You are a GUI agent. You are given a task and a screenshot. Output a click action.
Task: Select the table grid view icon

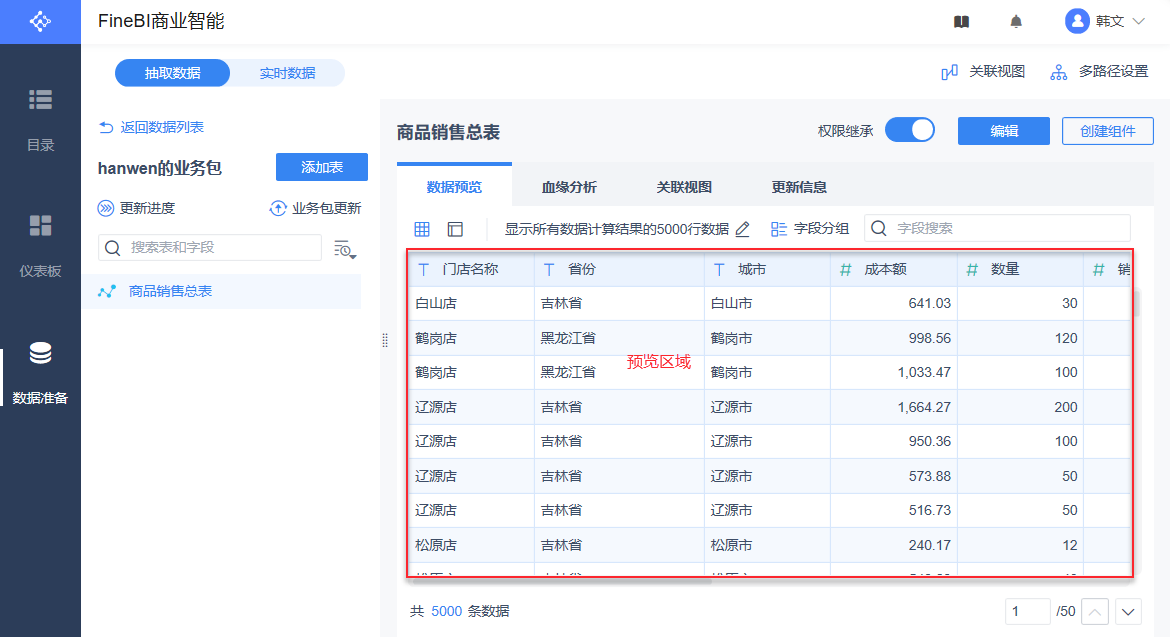coord(422,229)
